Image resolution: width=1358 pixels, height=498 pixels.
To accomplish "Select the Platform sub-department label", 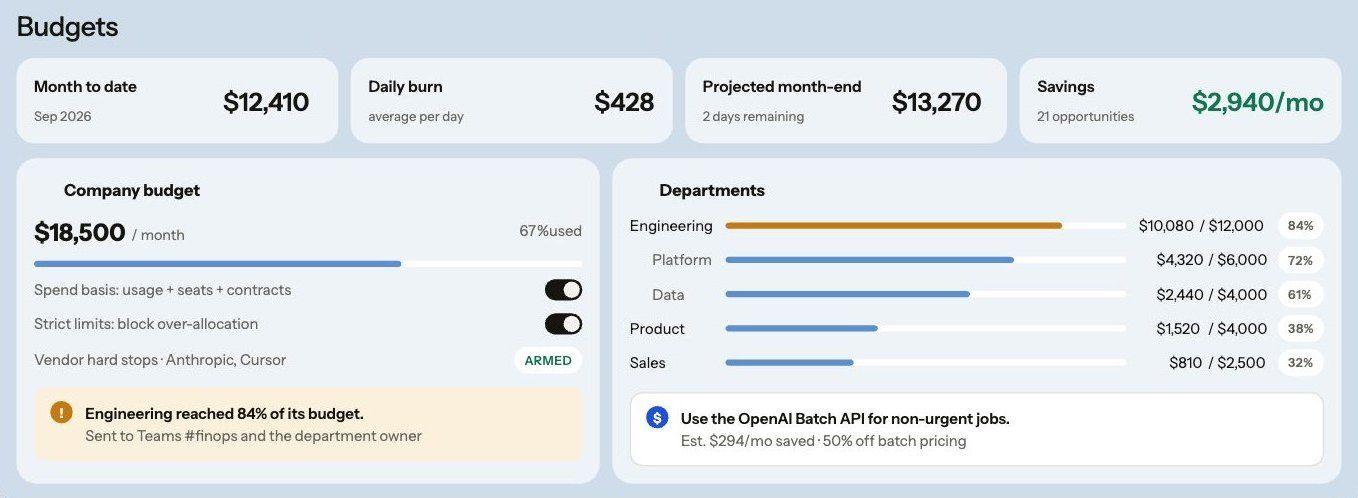I will 682,260.
